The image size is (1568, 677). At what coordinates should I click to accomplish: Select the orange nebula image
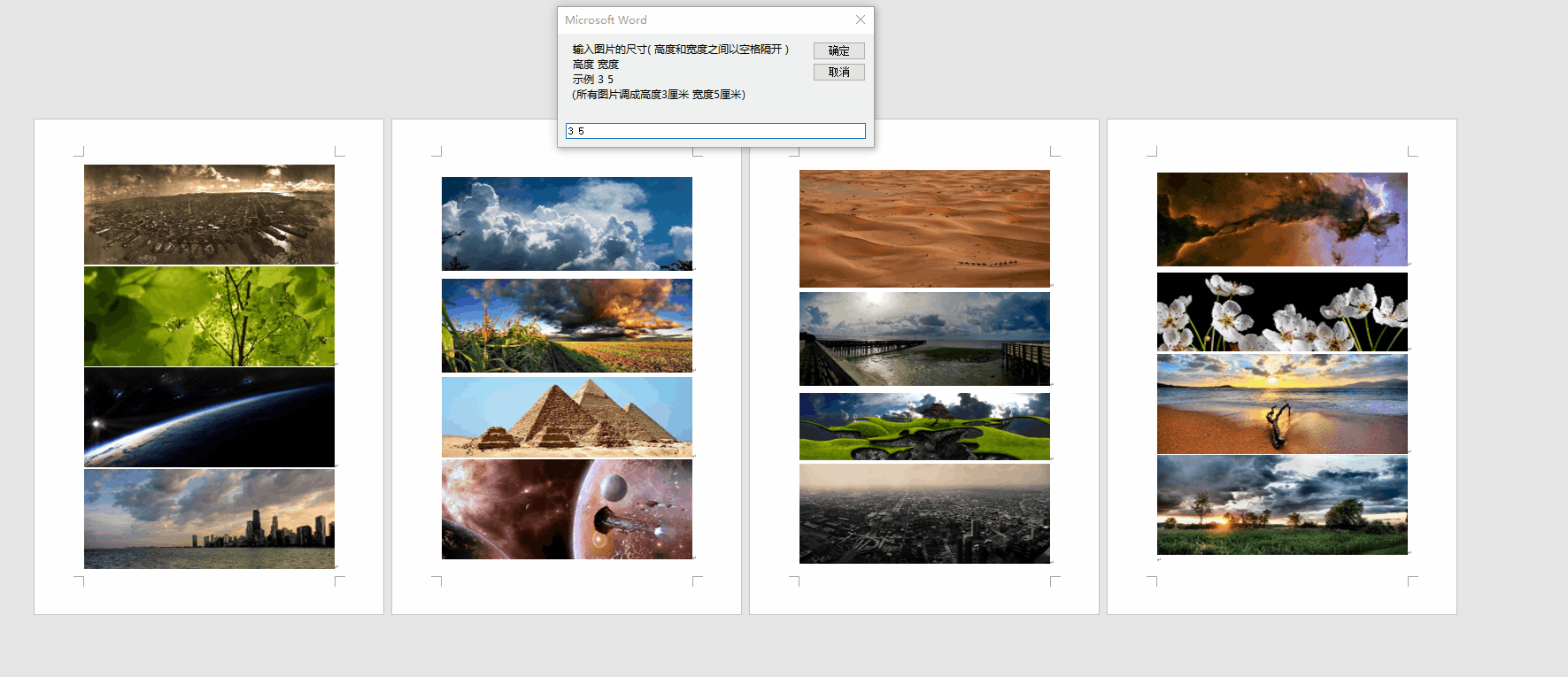click(1282, 219)
